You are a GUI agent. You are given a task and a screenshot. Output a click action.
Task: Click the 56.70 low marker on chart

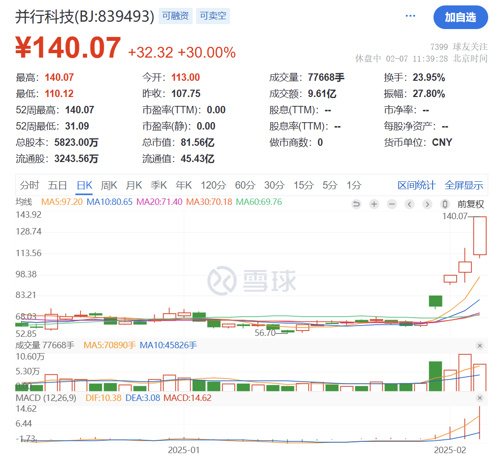[x=265, y=333]
